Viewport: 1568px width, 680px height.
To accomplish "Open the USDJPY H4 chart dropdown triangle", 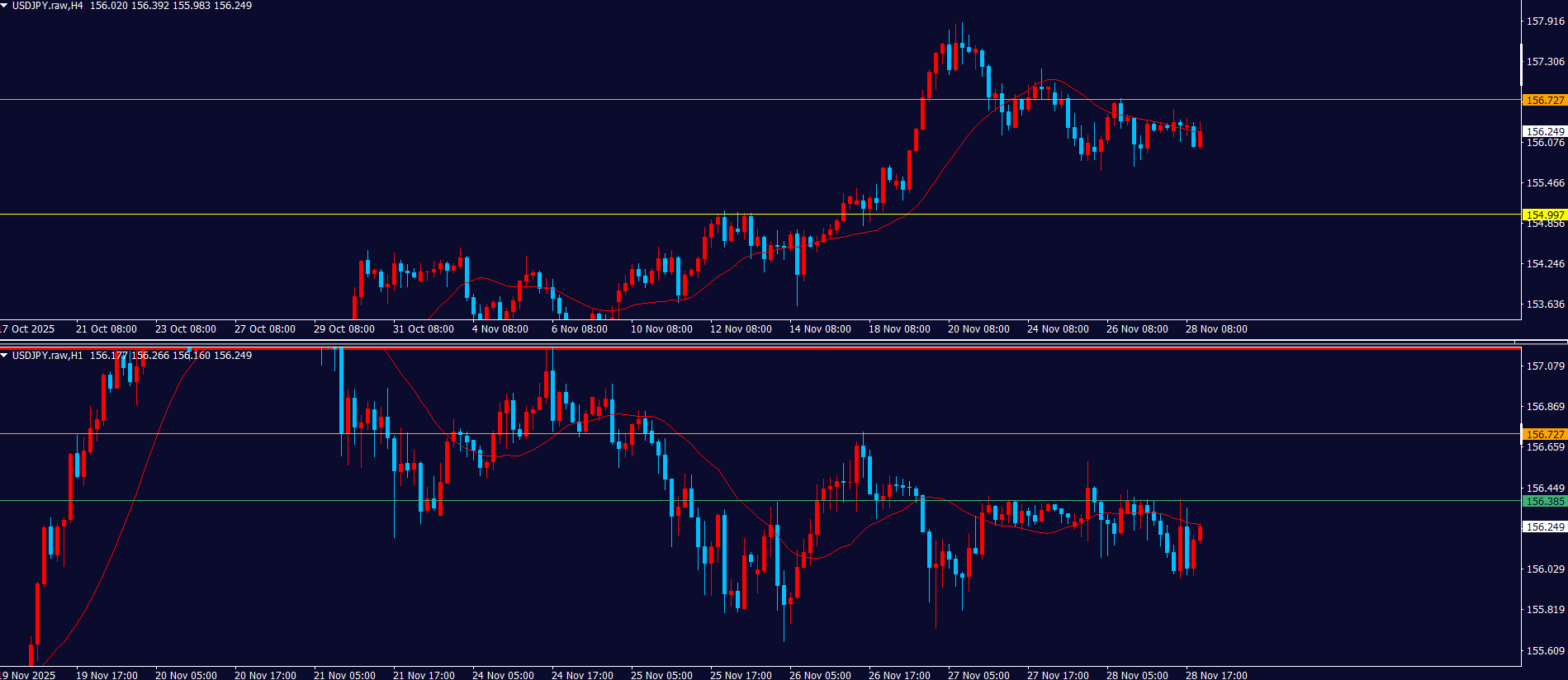I will (4, 6).
